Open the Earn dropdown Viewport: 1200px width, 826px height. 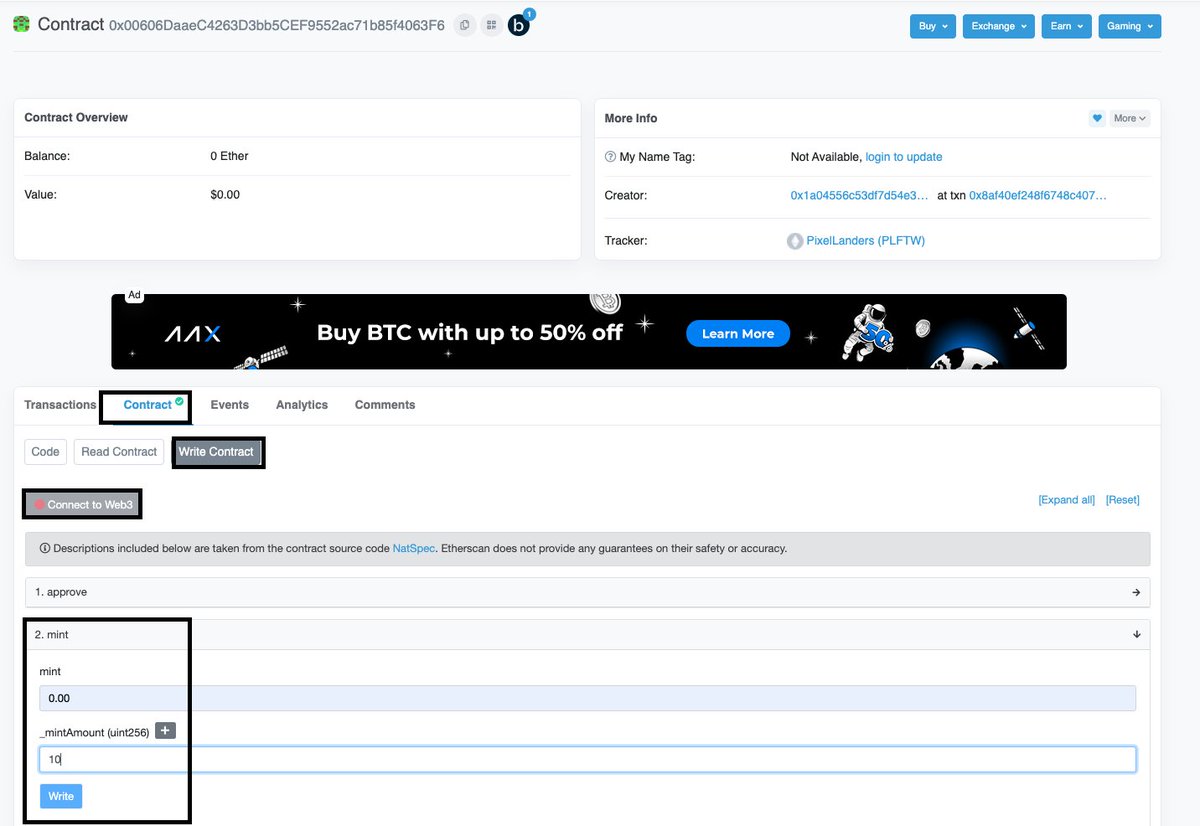tap(1066, 26)
